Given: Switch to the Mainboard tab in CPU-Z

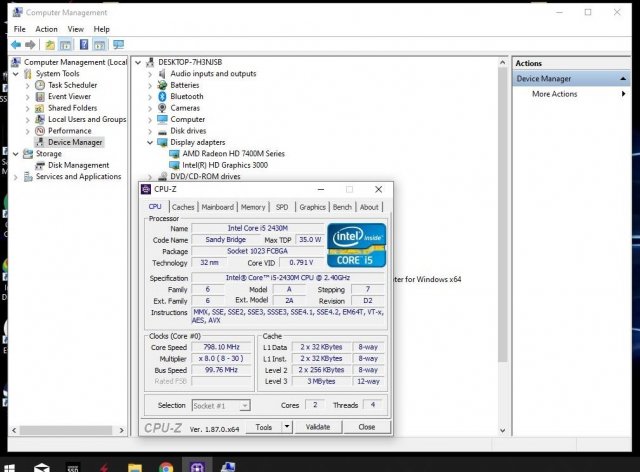Looking at the screenshot, I should click(x=217, y=207).
